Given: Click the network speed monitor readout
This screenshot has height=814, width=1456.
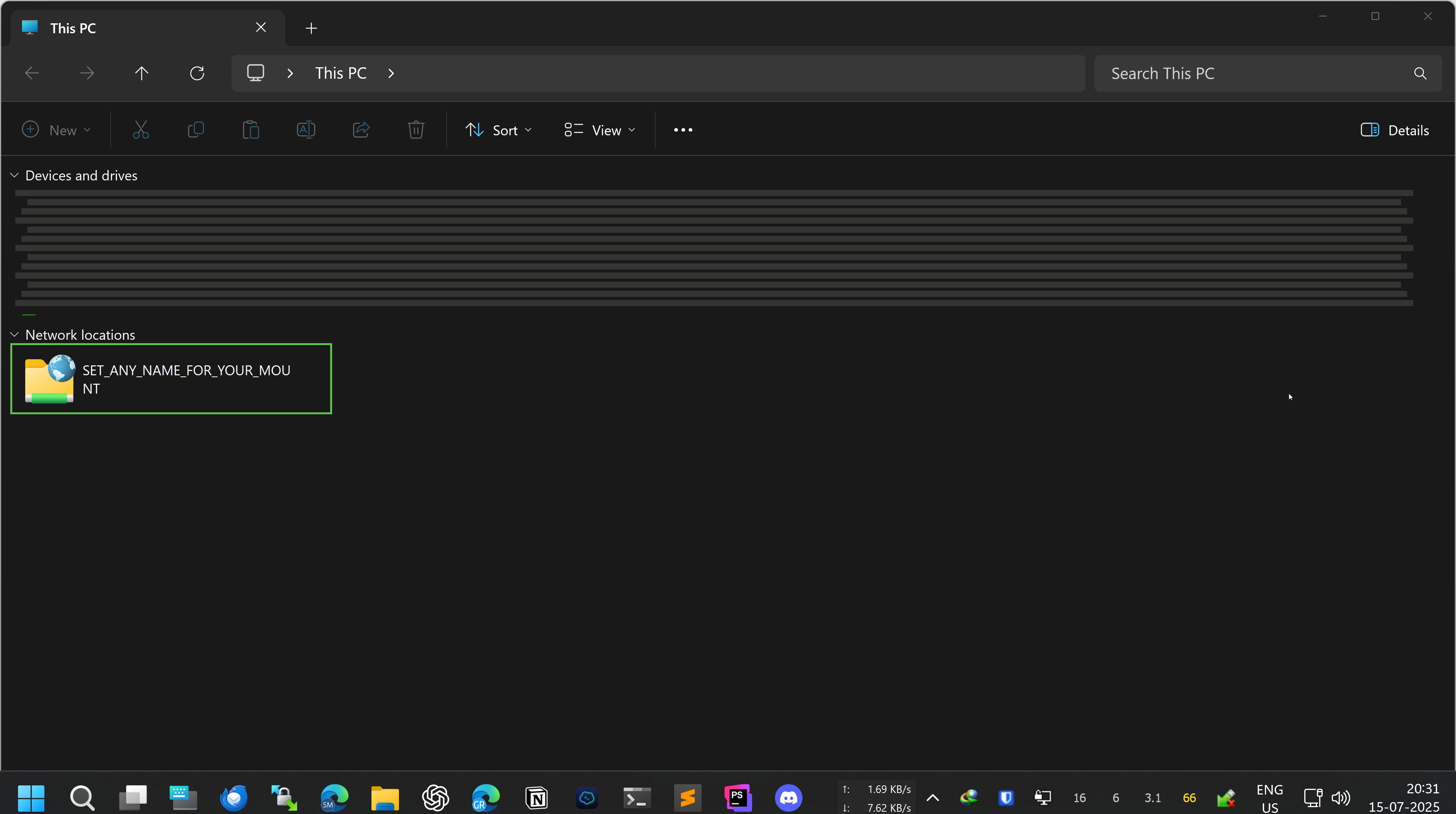Looking at the screenshot, I should point(877,798).
